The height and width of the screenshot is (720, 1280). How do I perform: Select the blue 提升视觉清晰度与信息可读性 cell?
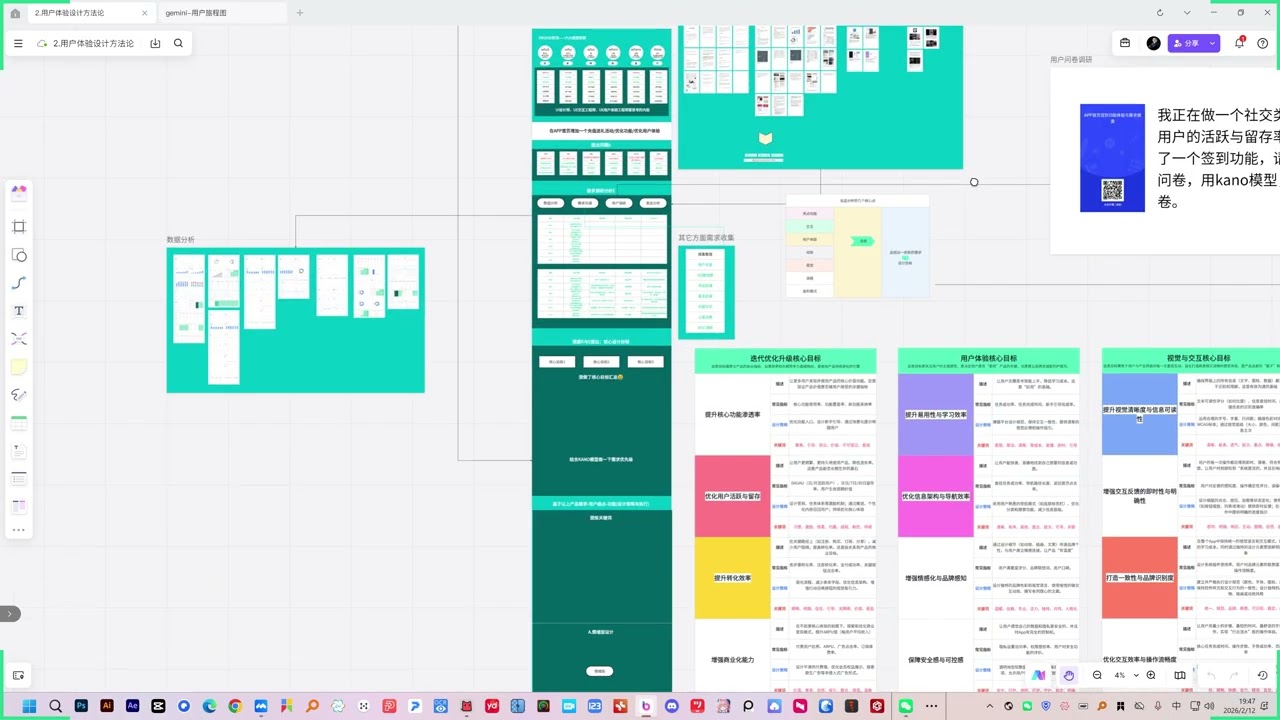1139,414
